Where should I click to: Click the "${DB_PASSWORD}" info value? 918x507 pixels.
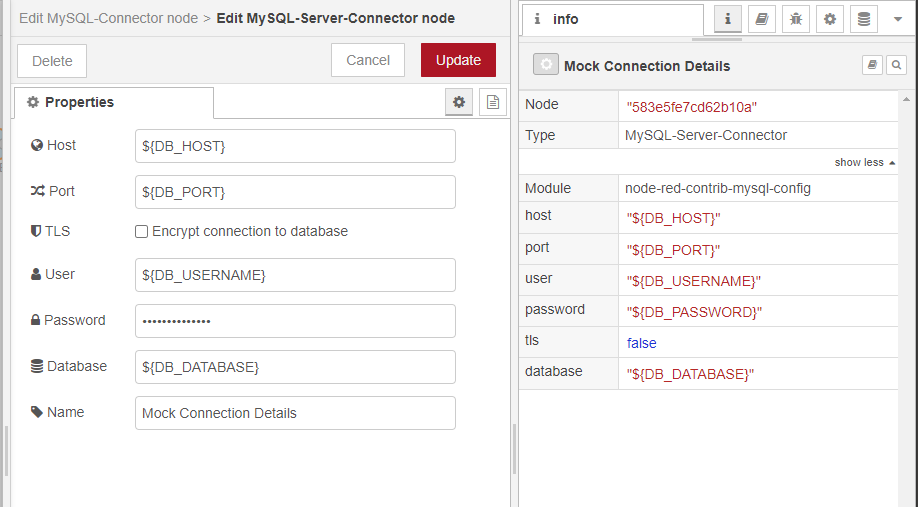[x=694, y=312]
